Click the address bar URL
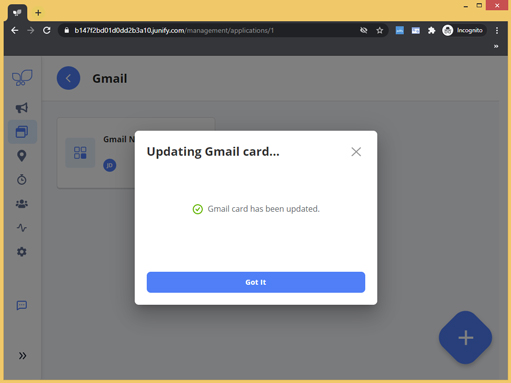 (x=174, y=30)
